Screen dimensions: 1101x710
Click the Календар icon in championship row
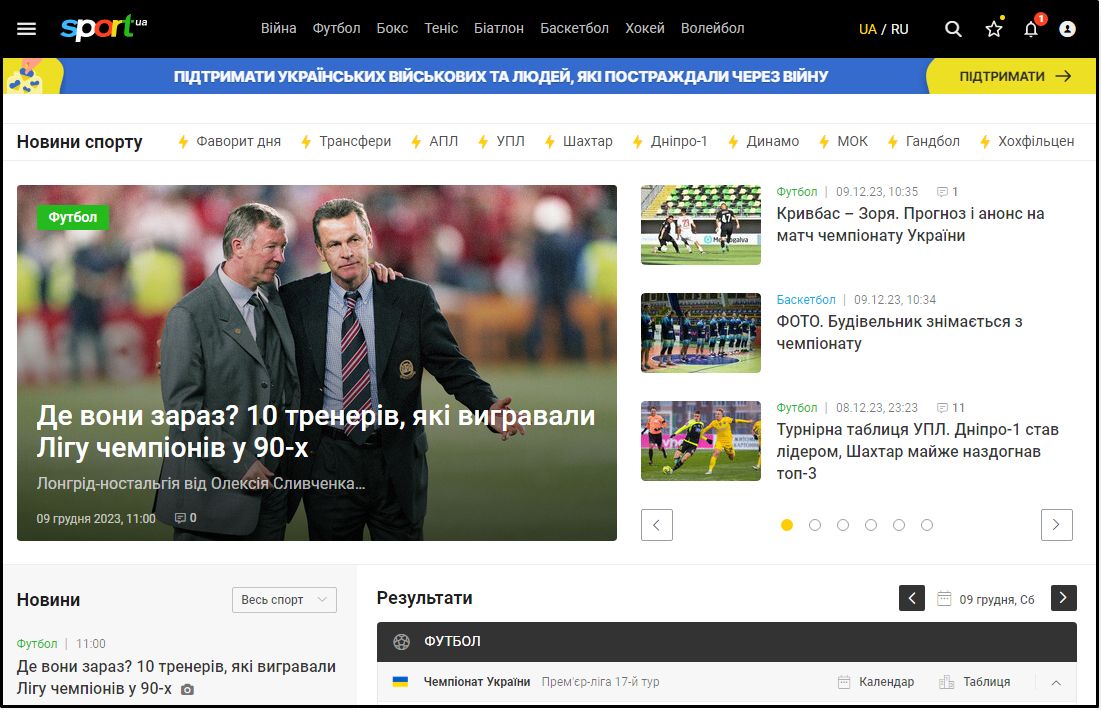click(x=844, y=682)
